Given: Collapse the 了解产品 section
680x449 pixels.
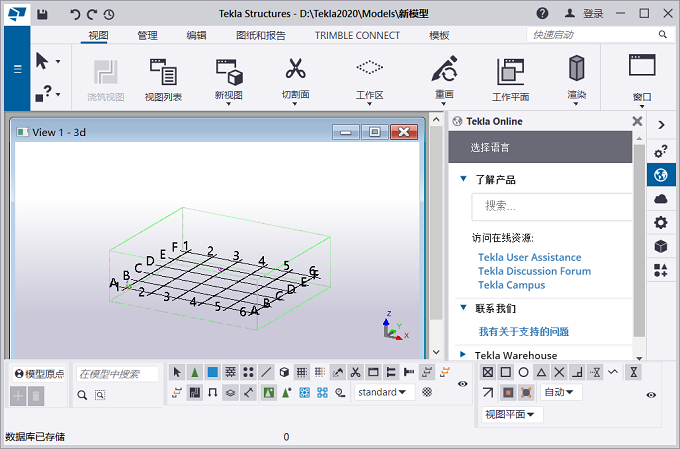Looking at the screenshot, I should coord(463,178).
